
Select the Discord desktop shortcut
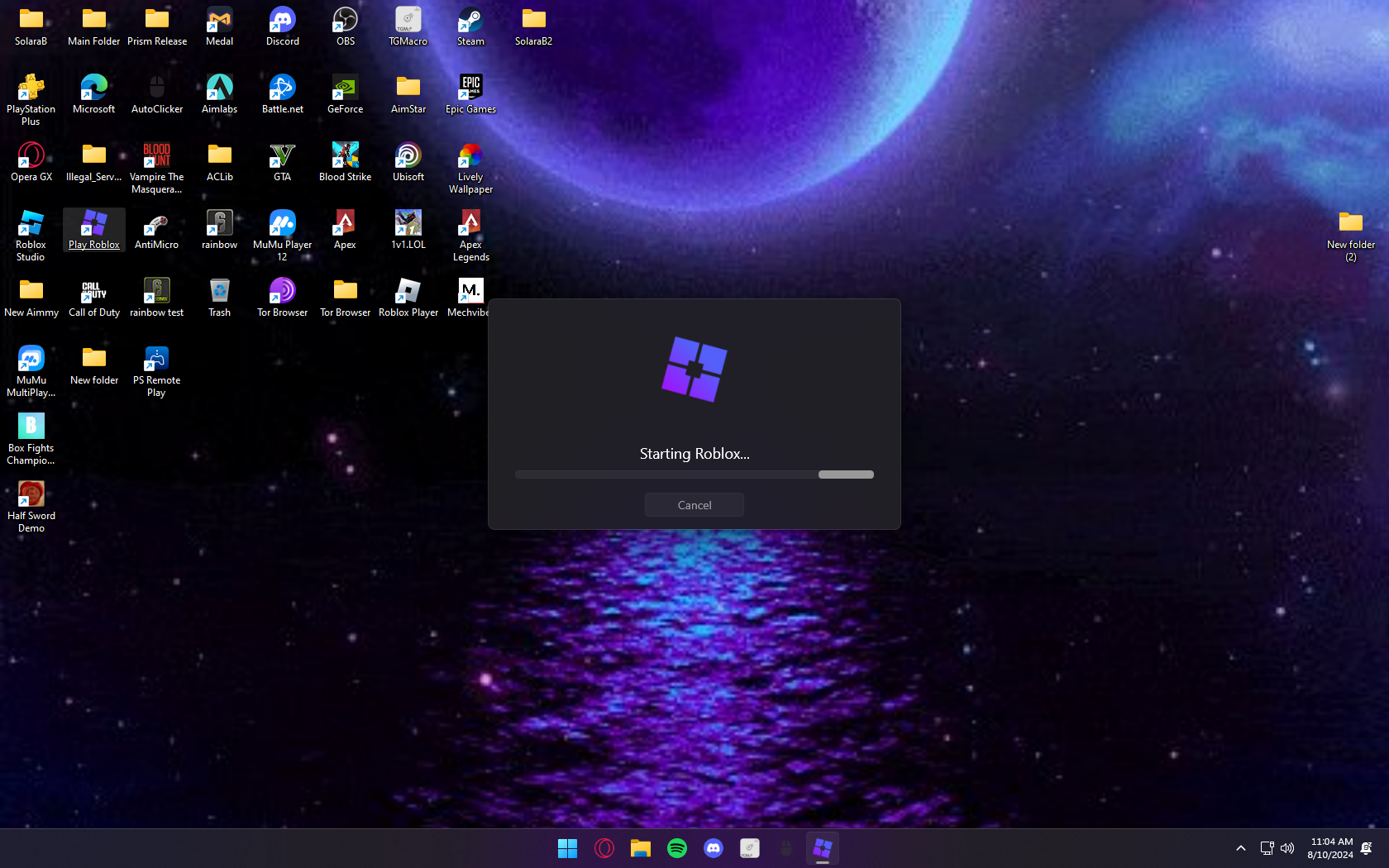click(x=283, y=26)
